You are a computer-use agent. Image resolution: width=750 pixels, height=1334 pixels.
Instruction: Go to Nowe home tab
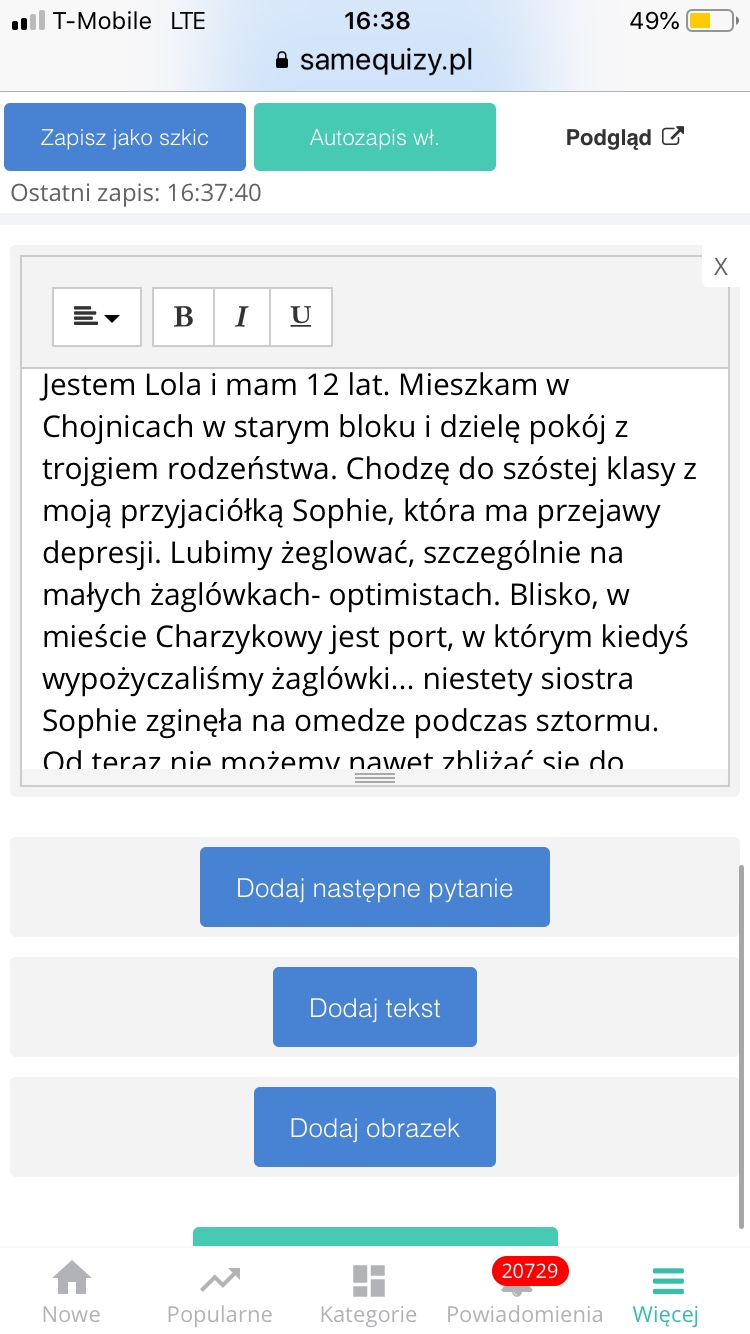(x=71, y=1291)
